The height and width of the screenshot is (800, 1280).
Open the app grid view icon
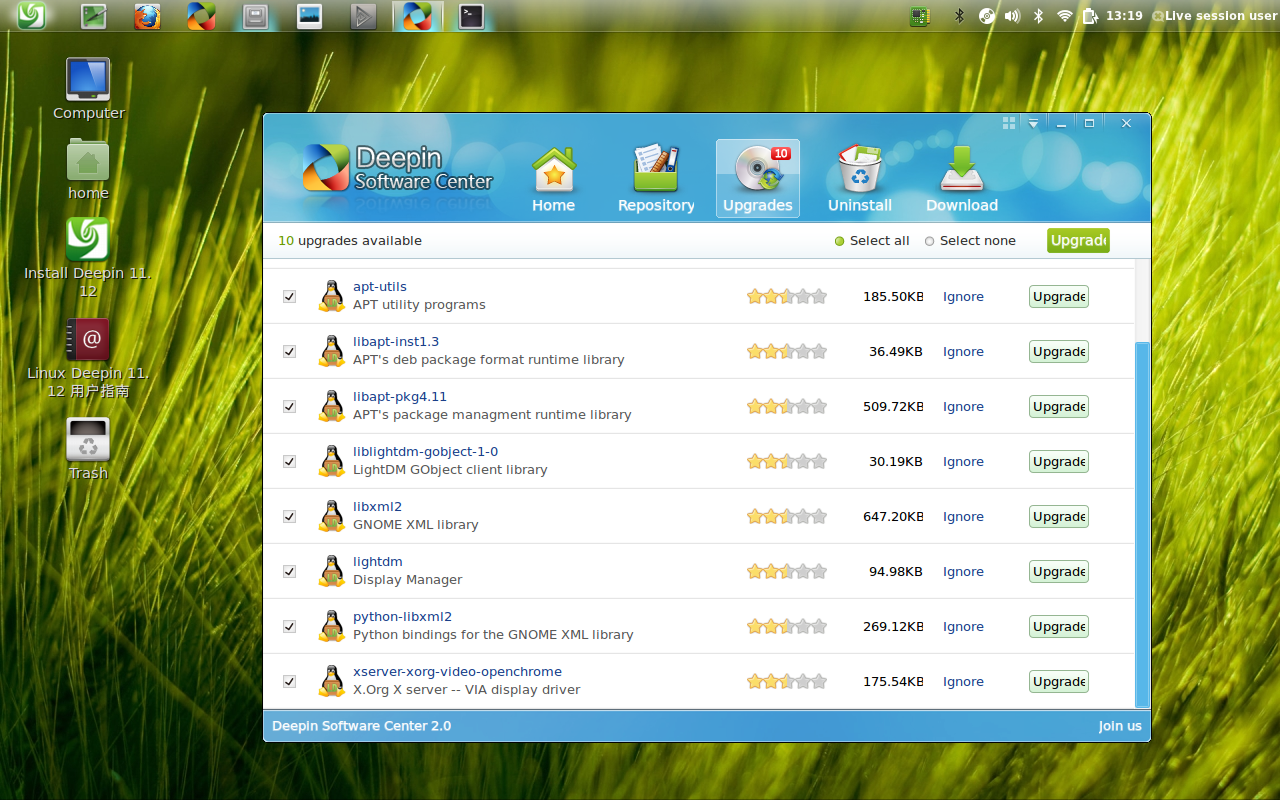1008,122
